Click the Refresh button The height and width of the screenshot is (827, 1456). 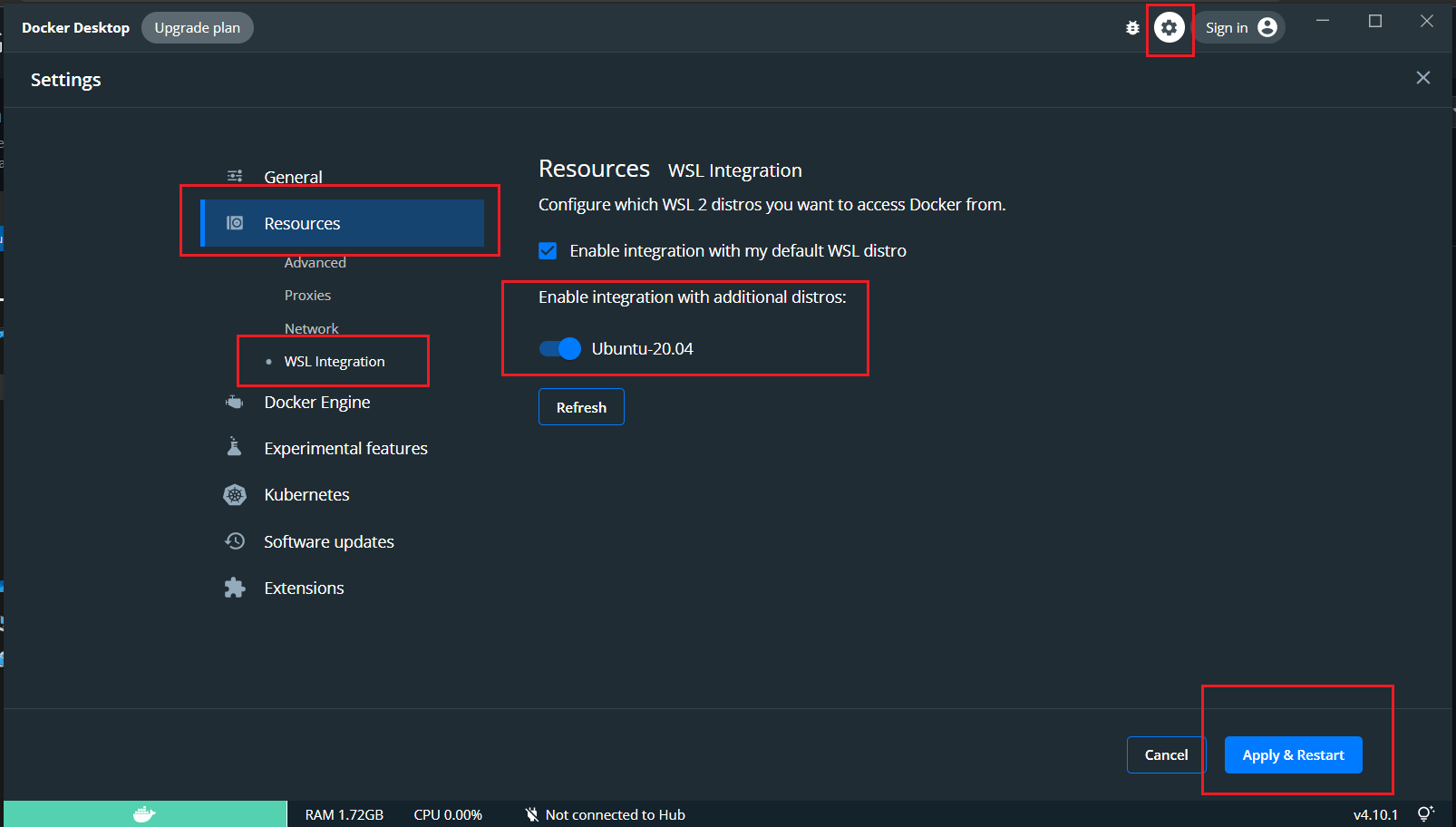point(581,407)
